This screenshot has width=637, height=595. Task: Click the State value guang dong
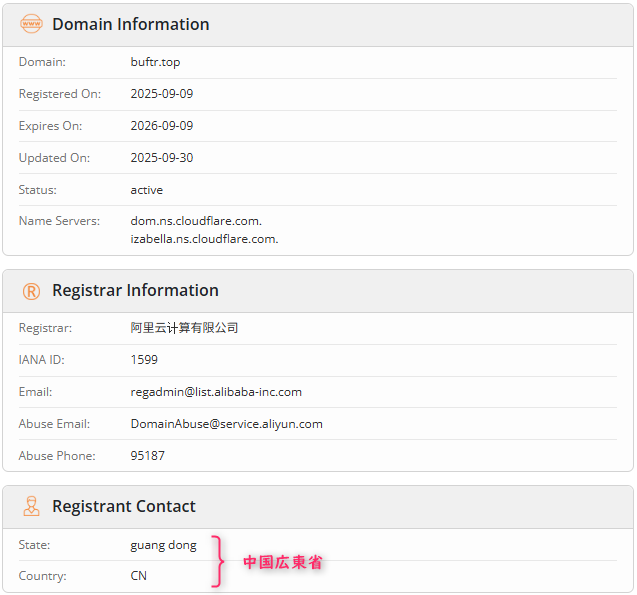(x=163, y=545)
